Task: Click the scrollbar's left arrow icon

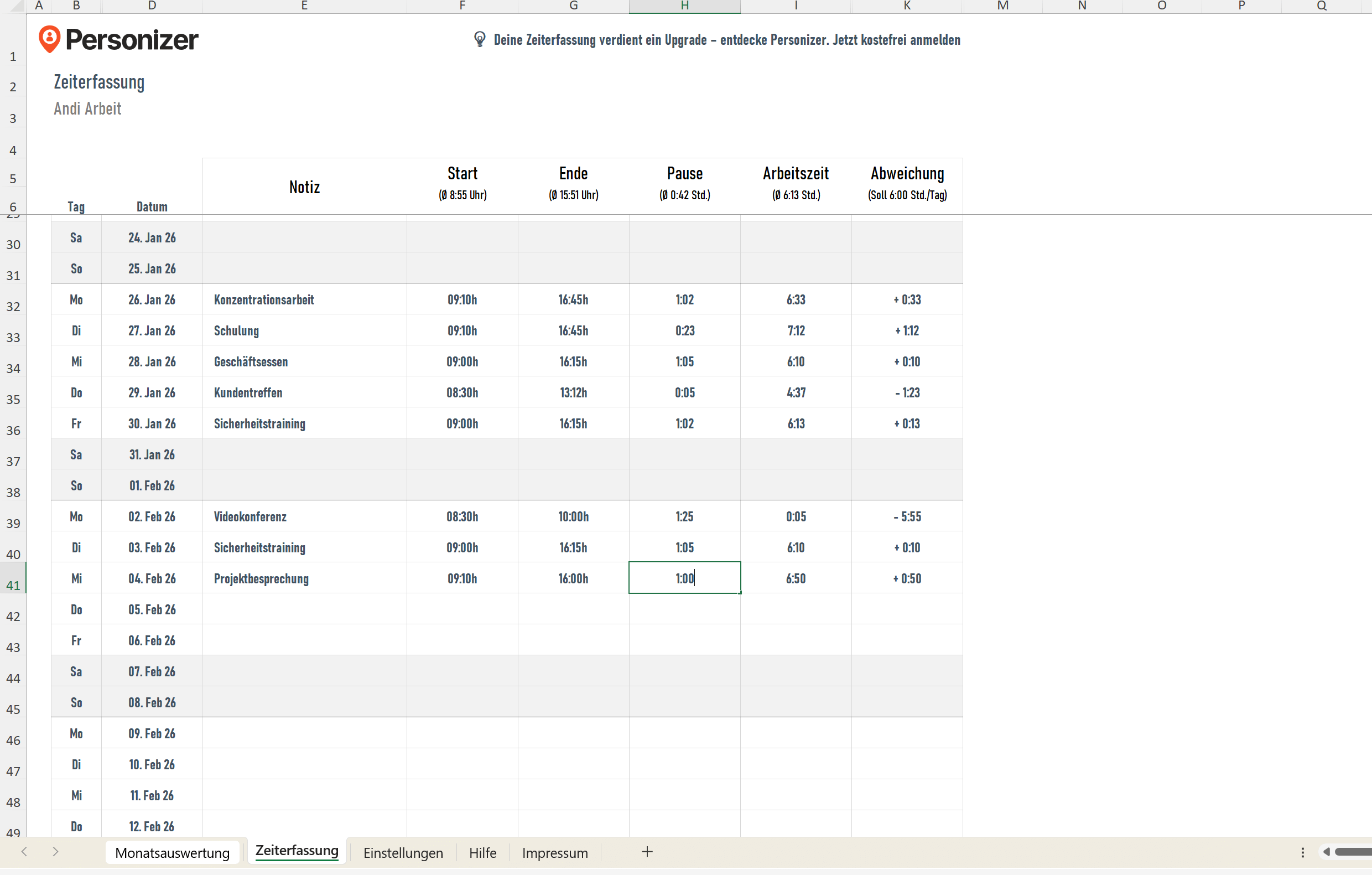Action: (x=1328, y=852)
